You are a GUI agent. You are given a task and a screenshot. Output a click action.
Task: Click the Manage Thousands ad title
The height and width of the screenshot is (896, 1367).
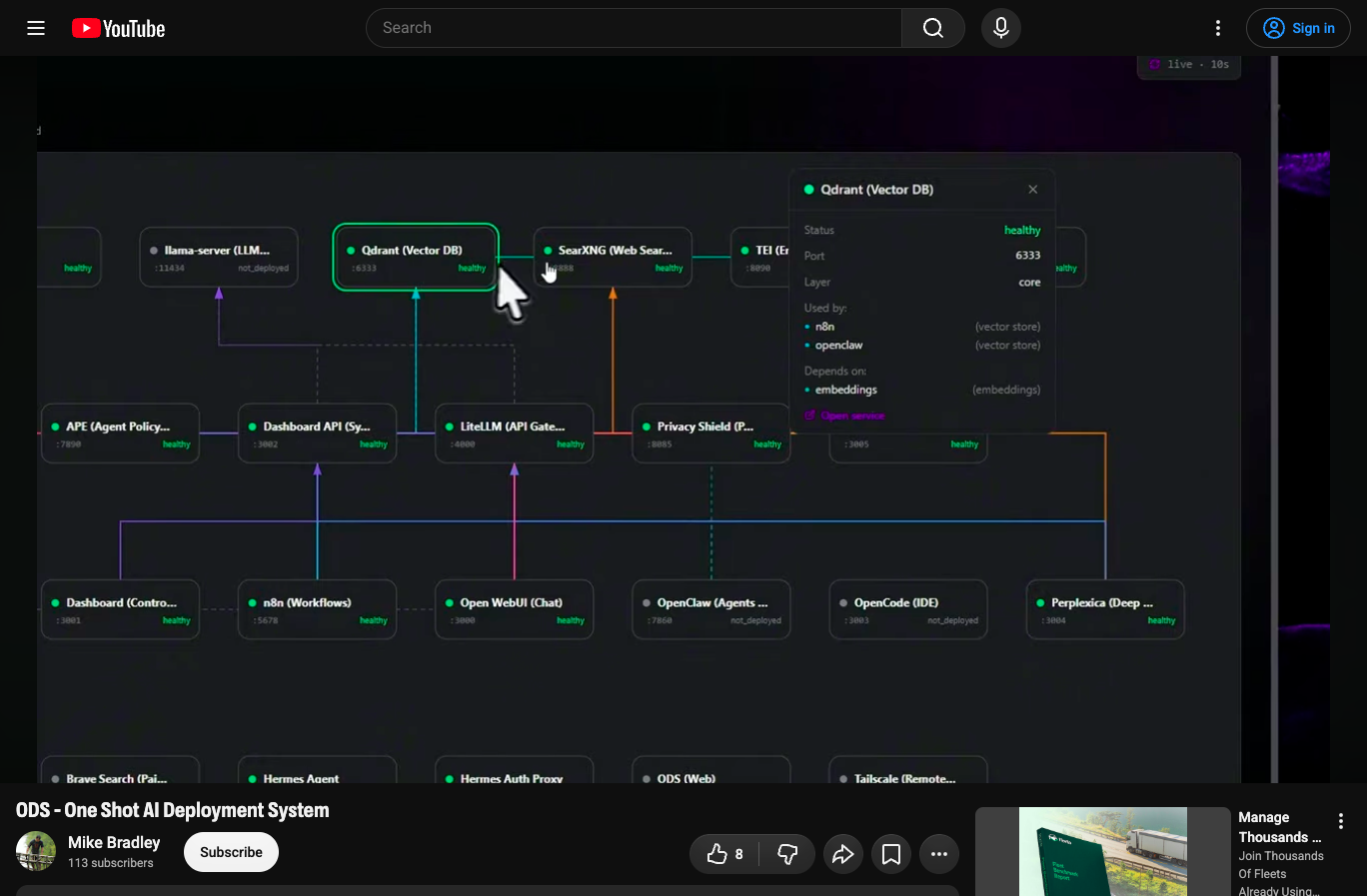1279,827
